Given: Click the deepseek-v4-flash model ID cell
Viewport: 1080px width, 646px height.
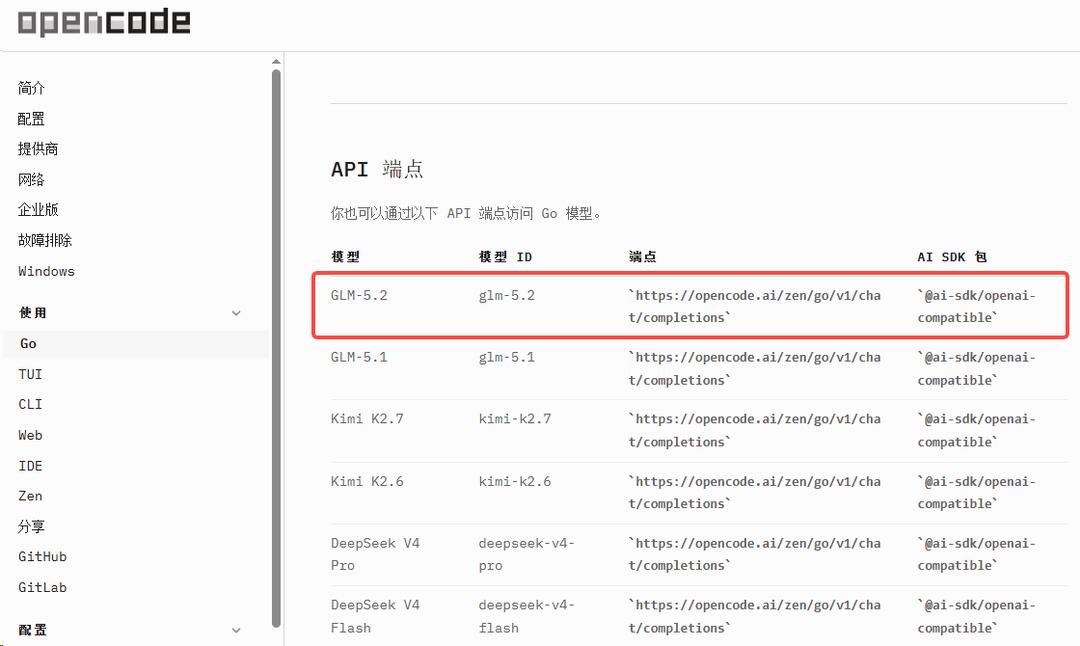Looking at the screenshot, I should coord(527,616).
